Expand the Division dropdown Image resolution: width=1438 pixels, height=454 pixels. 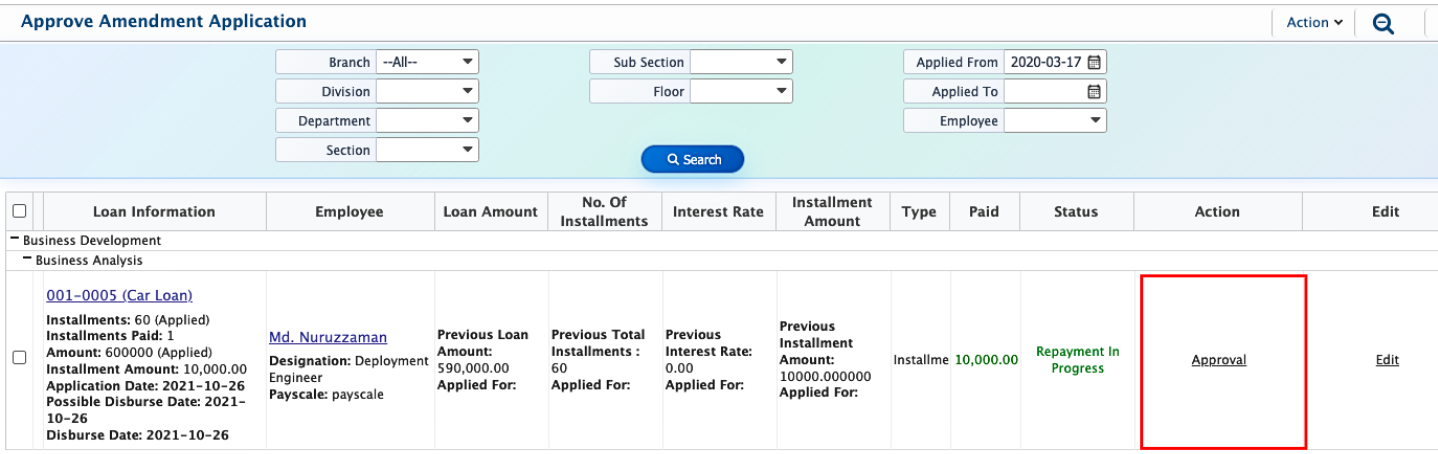coord(427,91)
